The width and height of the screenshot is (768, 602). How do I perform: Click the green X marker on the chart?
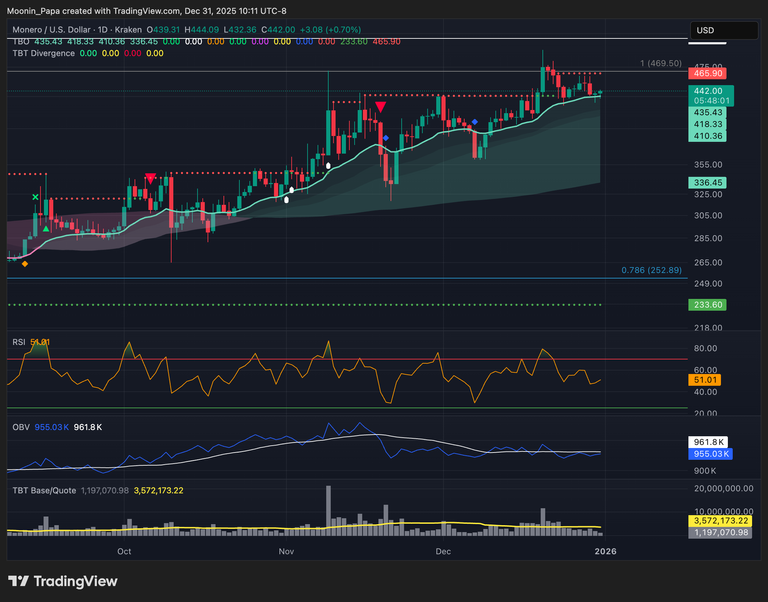pyautogui.click(x=35, y=198)
